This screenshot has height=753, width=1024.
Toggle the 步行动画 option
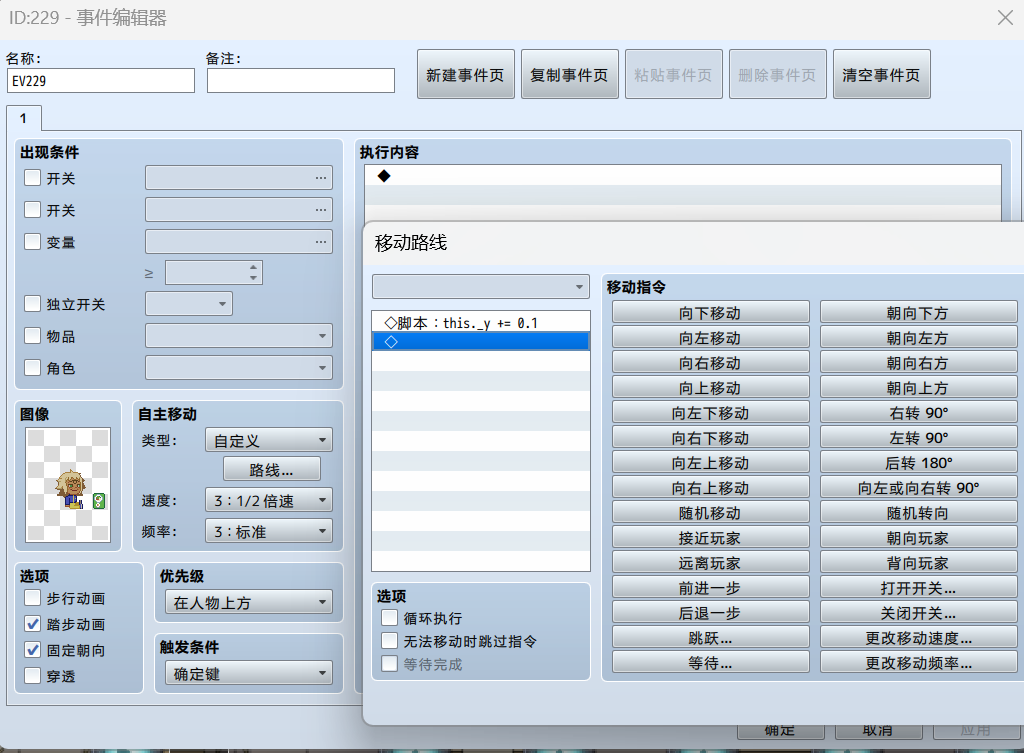point(32,598)
